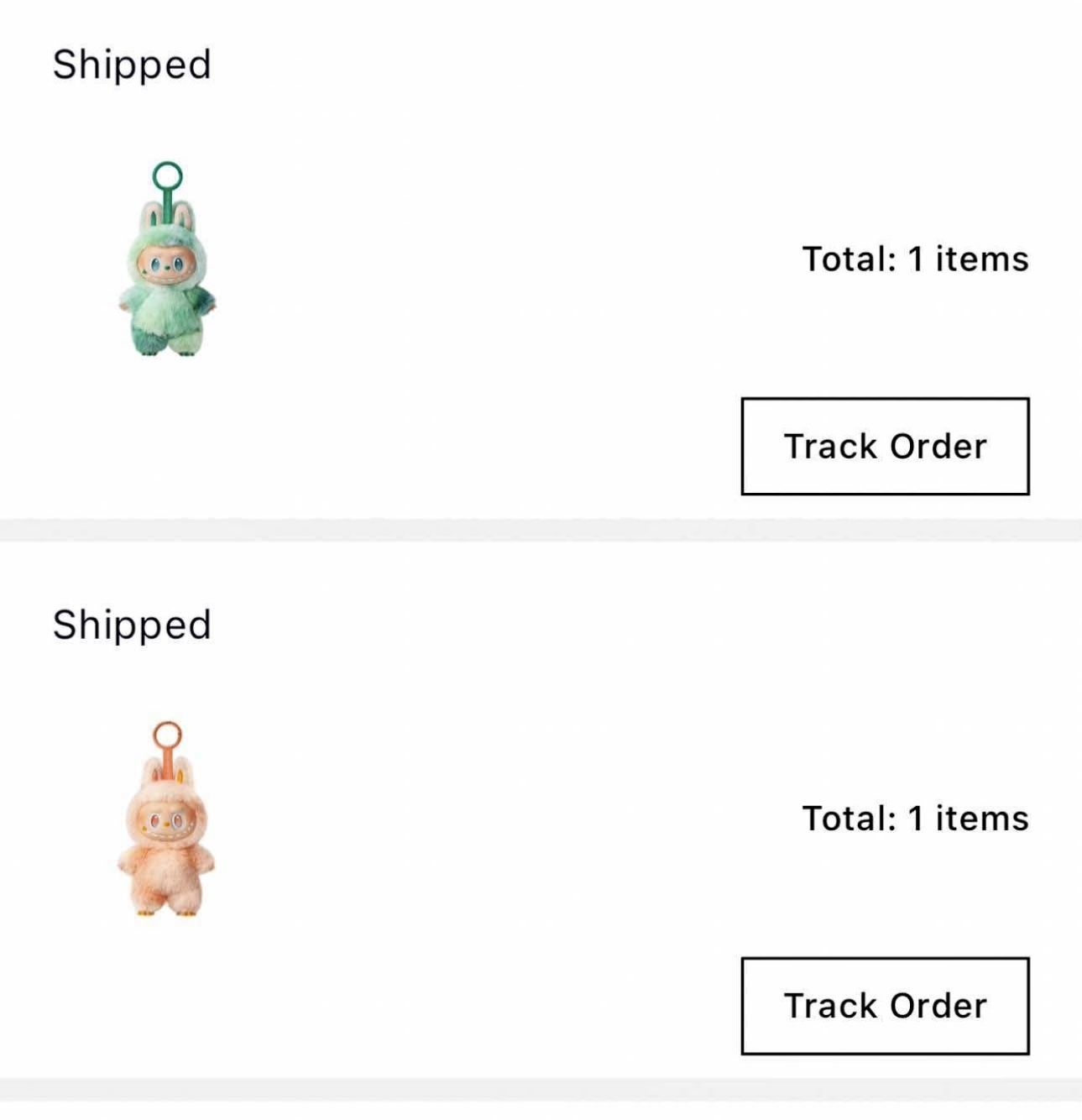The height and width of the screenshot is (1120, 1082).
Task: Click the feet of the green plush toy
Action: click(167, 348)
